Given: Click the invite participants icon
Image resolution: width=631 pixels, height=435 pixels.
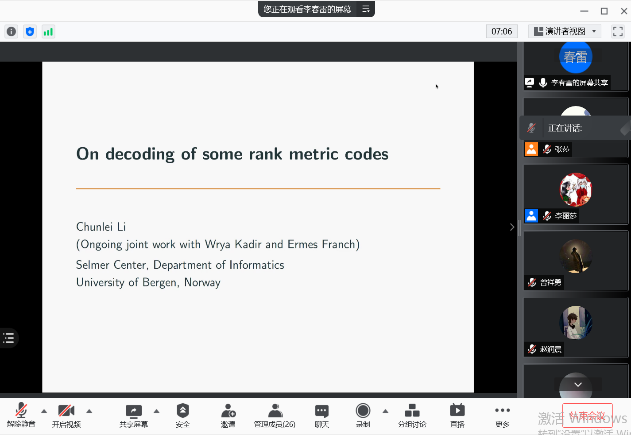Looking at the screenshot, I should point(228,414).
